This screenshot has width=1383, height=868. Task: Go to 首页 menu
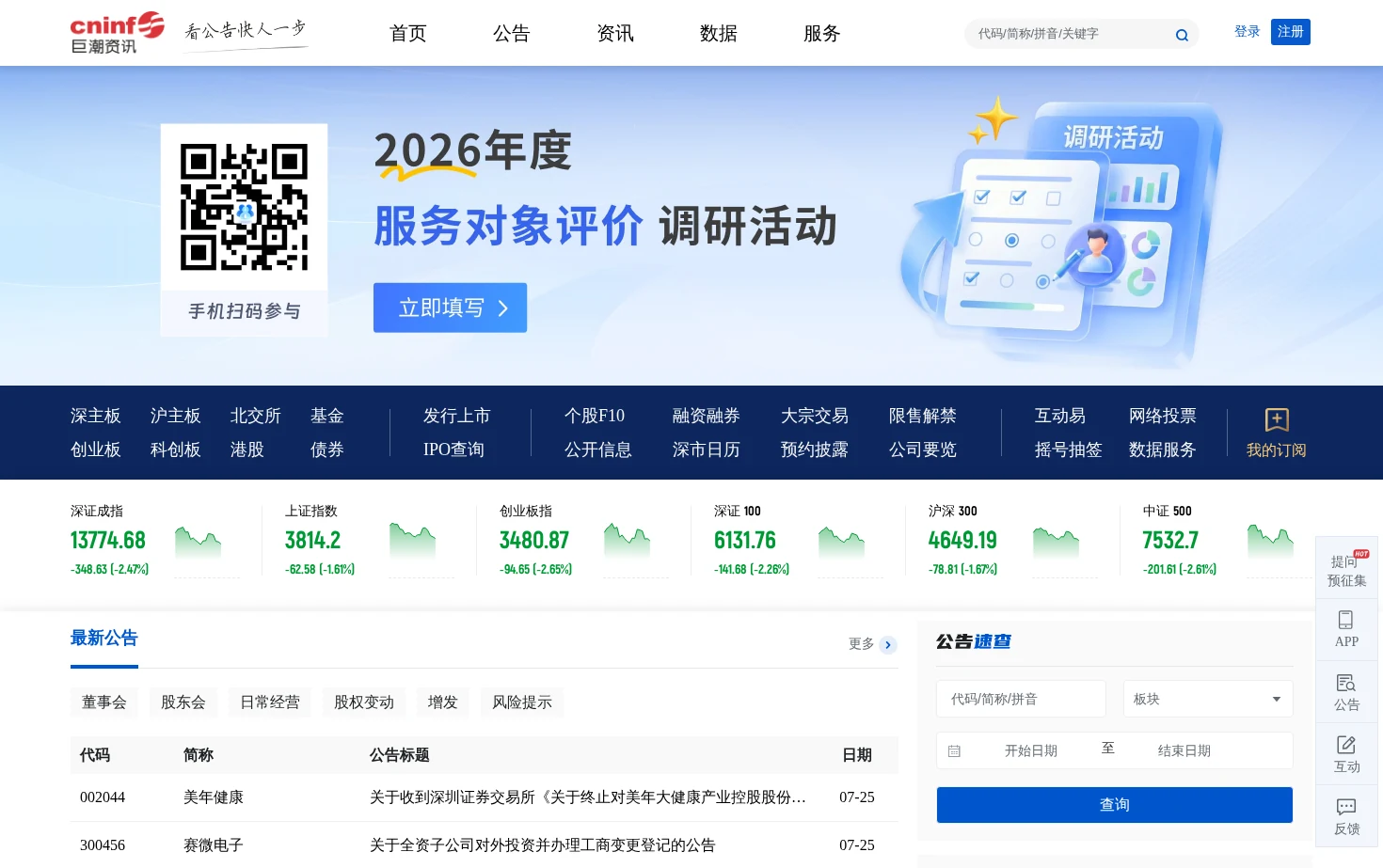tap(408, 34)
